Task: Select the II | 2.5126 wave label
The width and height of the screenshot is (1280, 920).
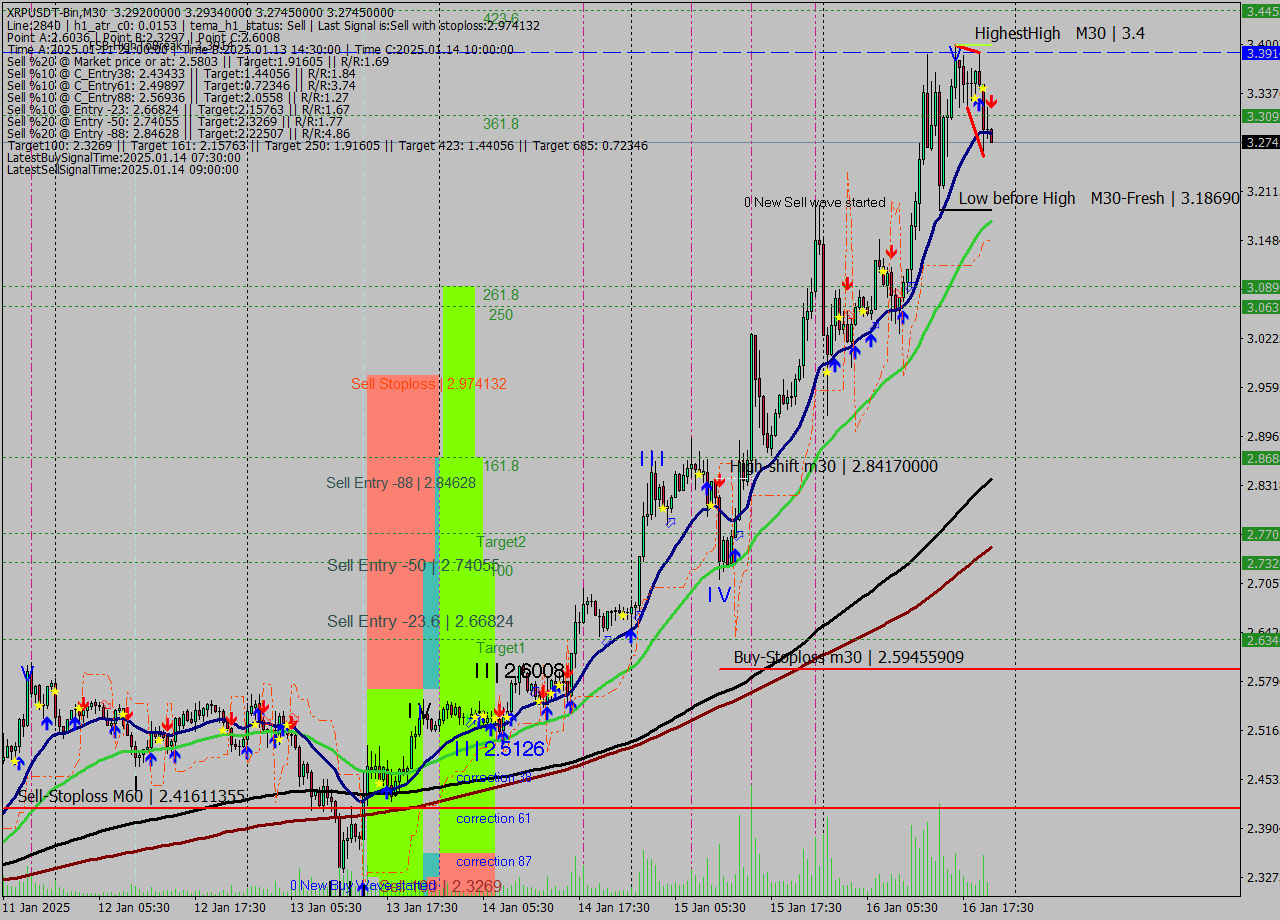Action: click(x=499, y=749)
